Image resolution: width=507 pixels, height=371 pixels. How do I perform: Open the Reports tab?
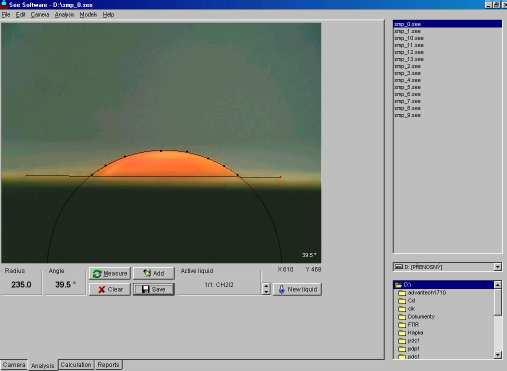tap(108, 365)
